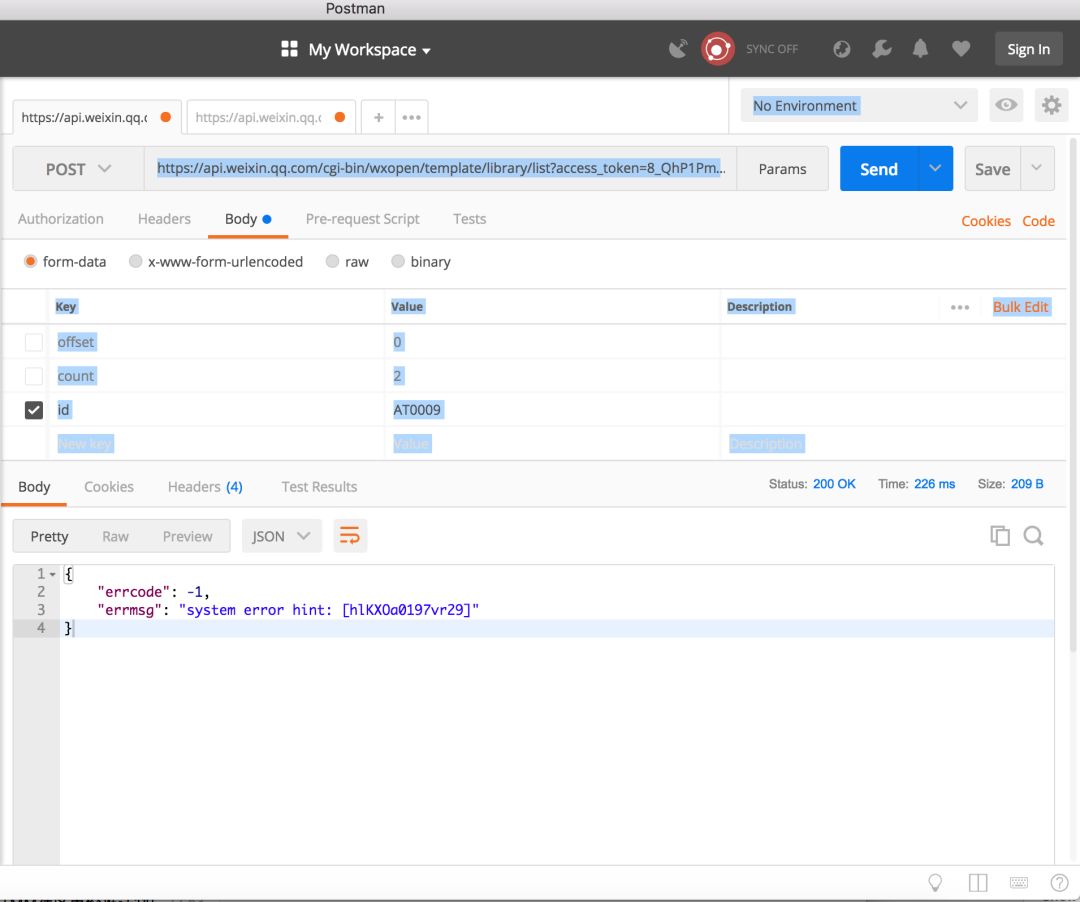Click the blue Send button

point(879,169)
